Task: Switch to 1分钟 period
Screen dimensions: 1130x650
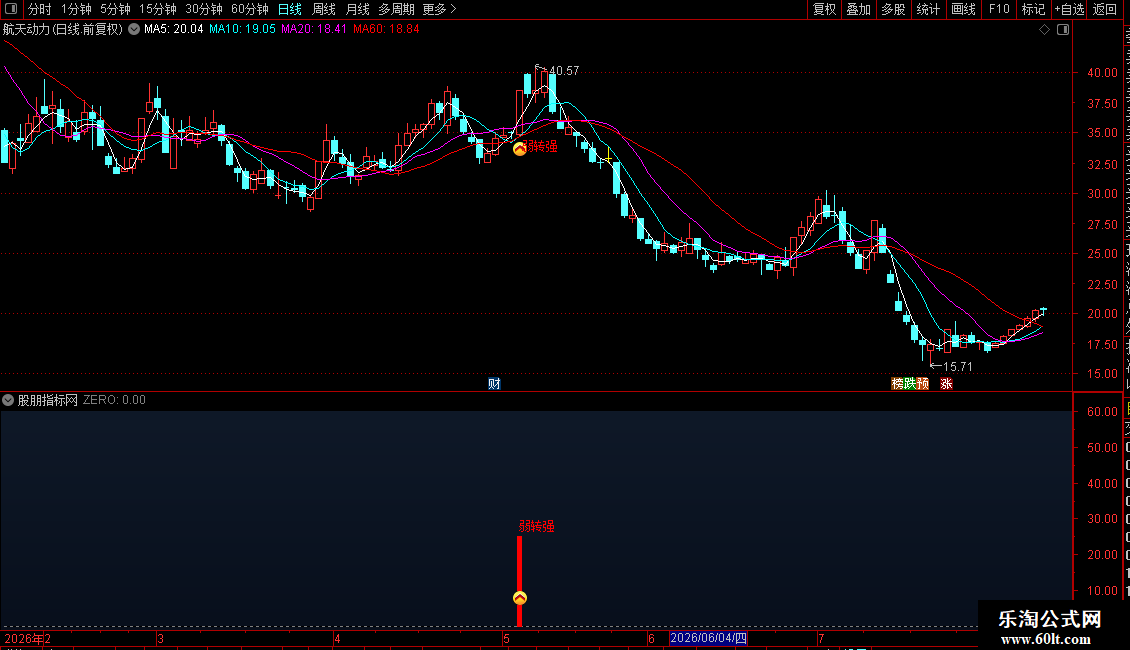Action: (x=76, y=9)
